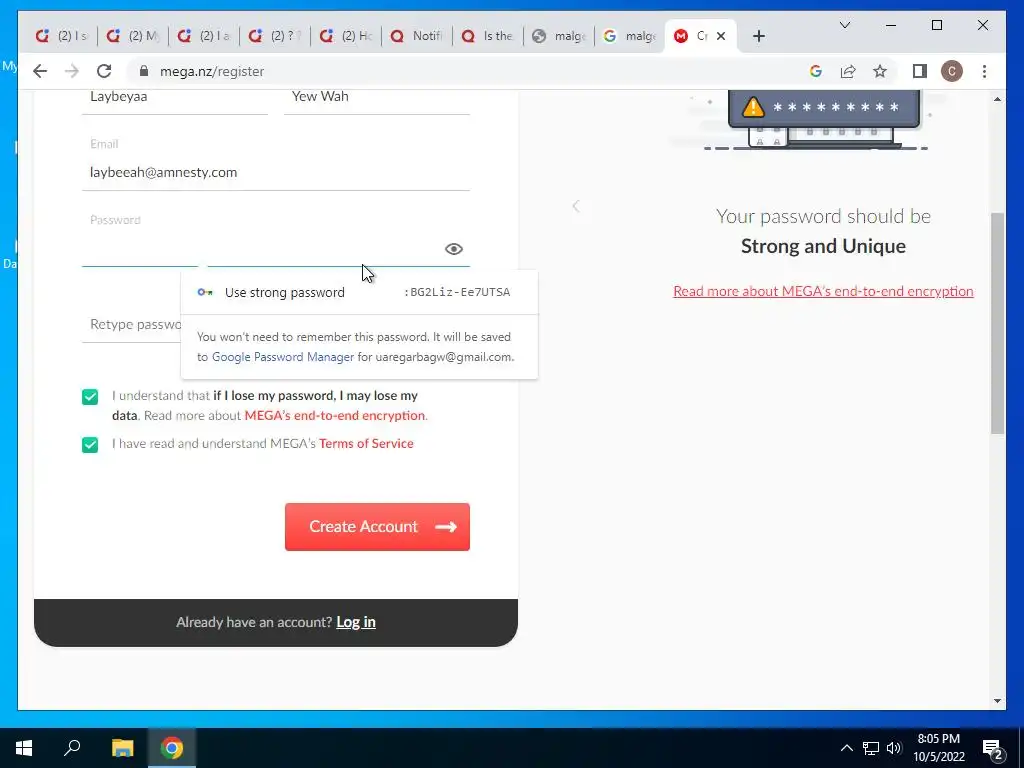Click the browser back arrow
The height and width of the screenshot is (768, 1024).
[x=40, y=71]
